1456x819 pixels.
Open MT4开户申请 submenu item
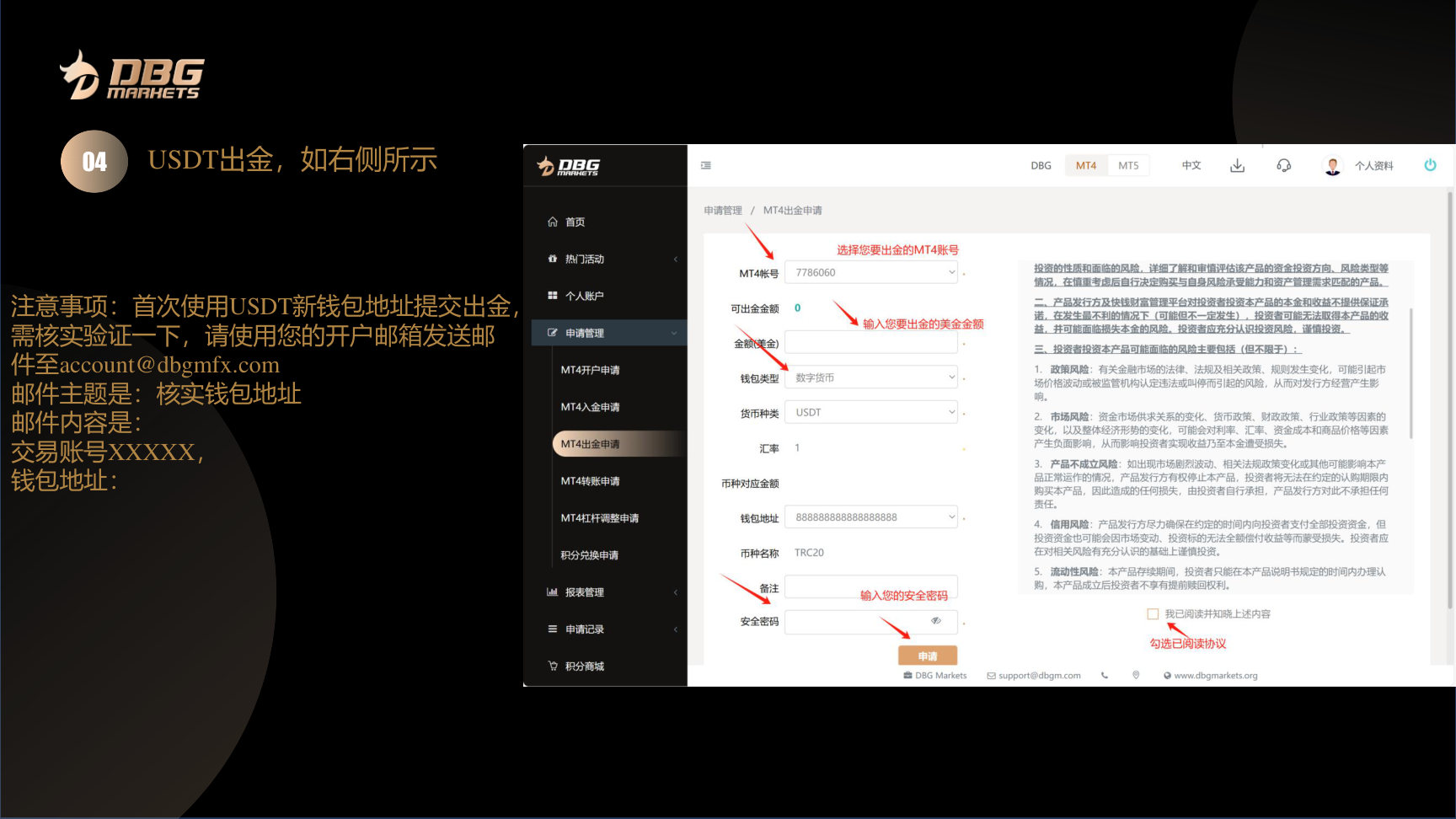coord(590,370)
